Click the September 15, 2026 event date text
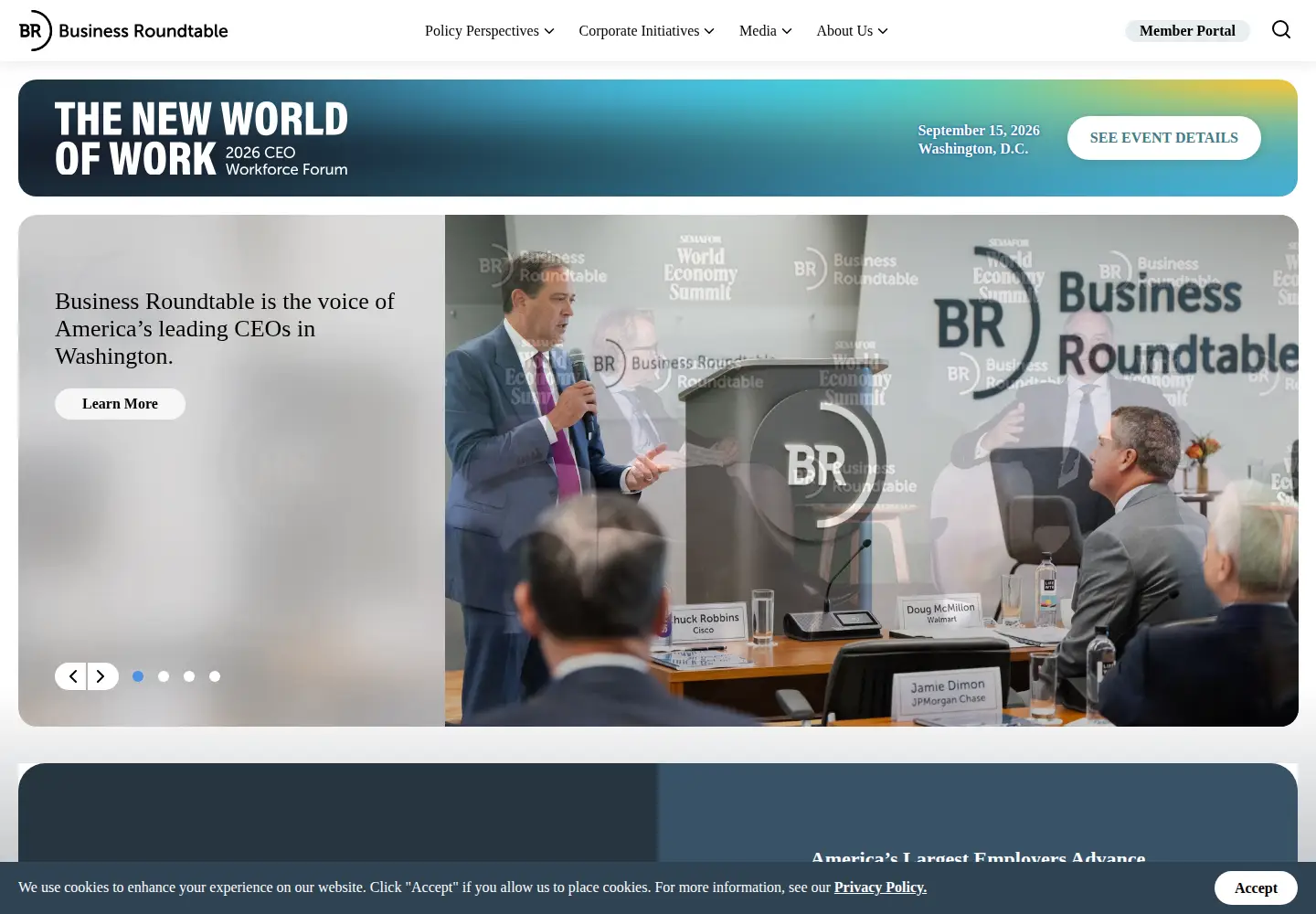 979,131
